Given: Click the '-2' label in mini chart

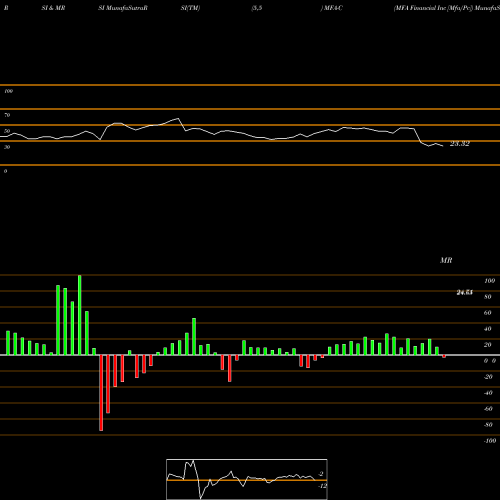Looking at the screenshot, I should tap(321, 474).
